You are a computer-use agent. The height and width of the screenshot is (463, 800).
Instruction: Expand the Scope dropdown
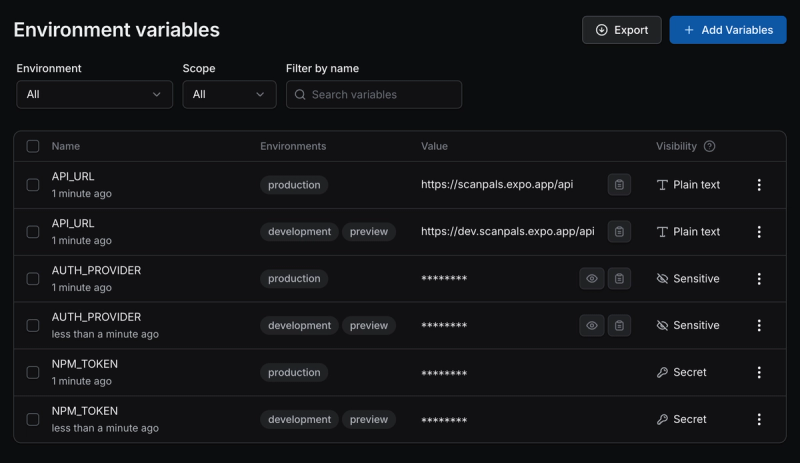[x=230, y=94]
